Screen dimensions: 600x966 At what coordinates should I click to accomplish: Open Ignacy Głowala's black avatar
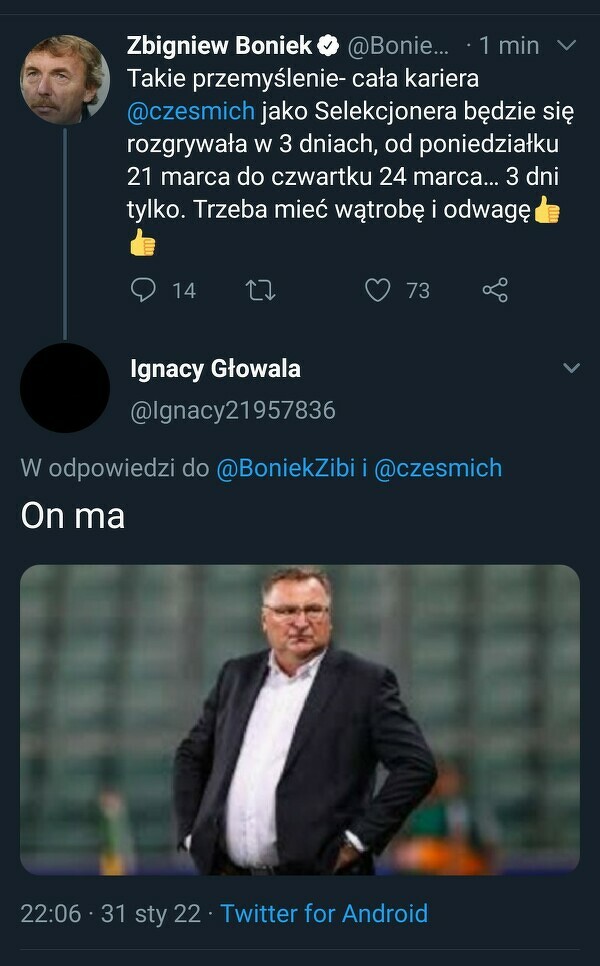coord(65,388)
